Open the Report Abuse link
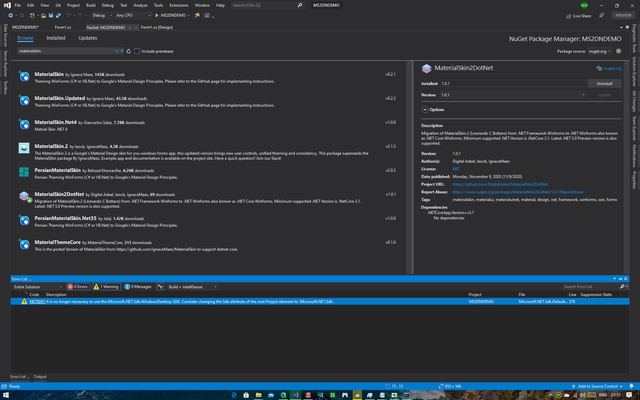This screenshot has height=400, width=640. (x=518, y=192)
